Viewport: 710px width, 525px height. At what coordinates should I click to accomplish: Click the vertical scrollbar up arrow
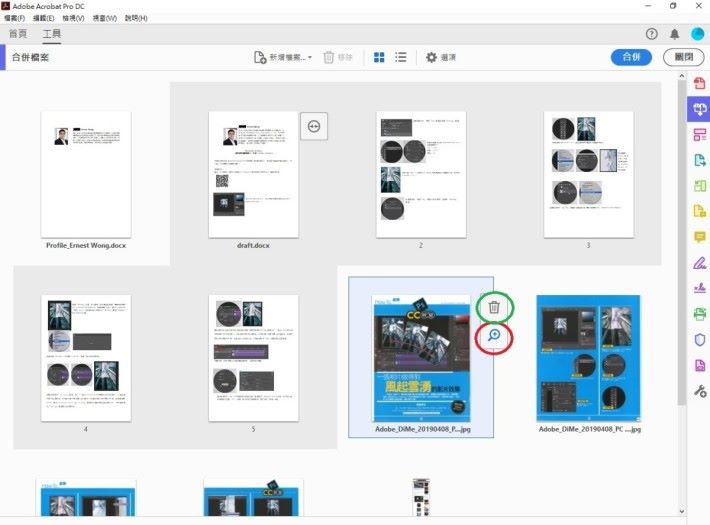click(682, 77)
